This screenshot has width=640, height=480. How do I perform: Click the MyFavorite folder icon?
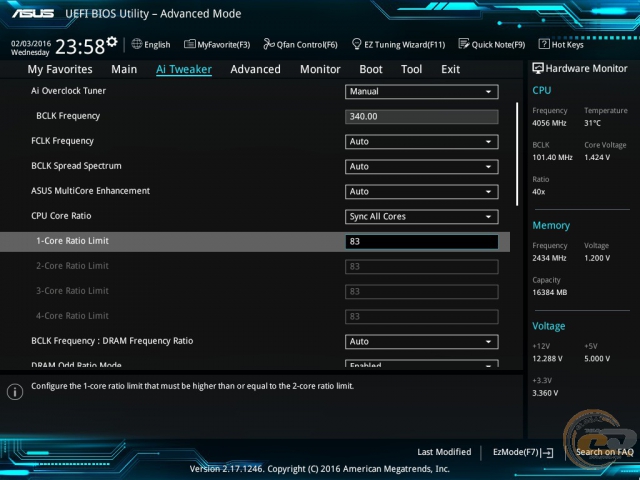click(x=189, y=44)
